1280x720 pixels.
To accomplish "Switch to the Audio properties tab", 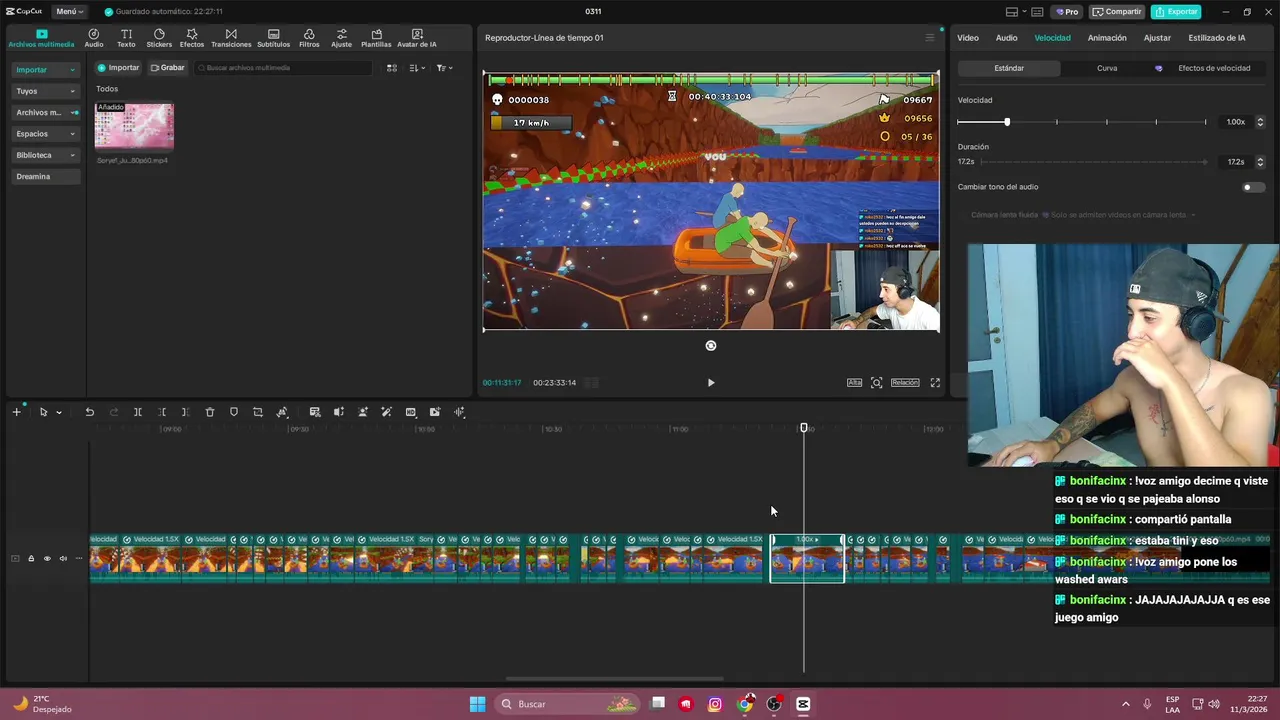I will pyautogui.click(x=1006, y=38).
